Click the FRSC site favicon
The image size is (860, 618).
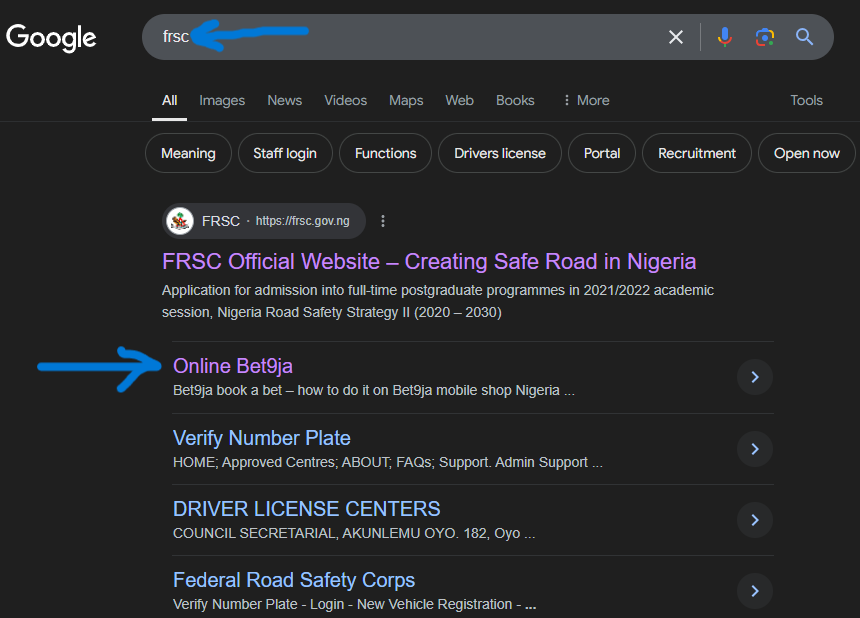[x=180, y=221]
